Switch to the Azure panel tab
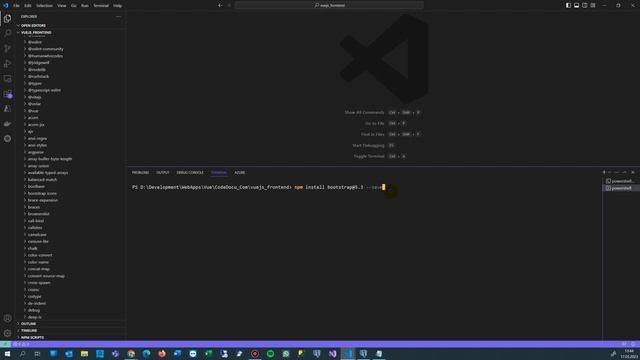The width and height of the screenshot is (640, 360). [x=240, y=173]
